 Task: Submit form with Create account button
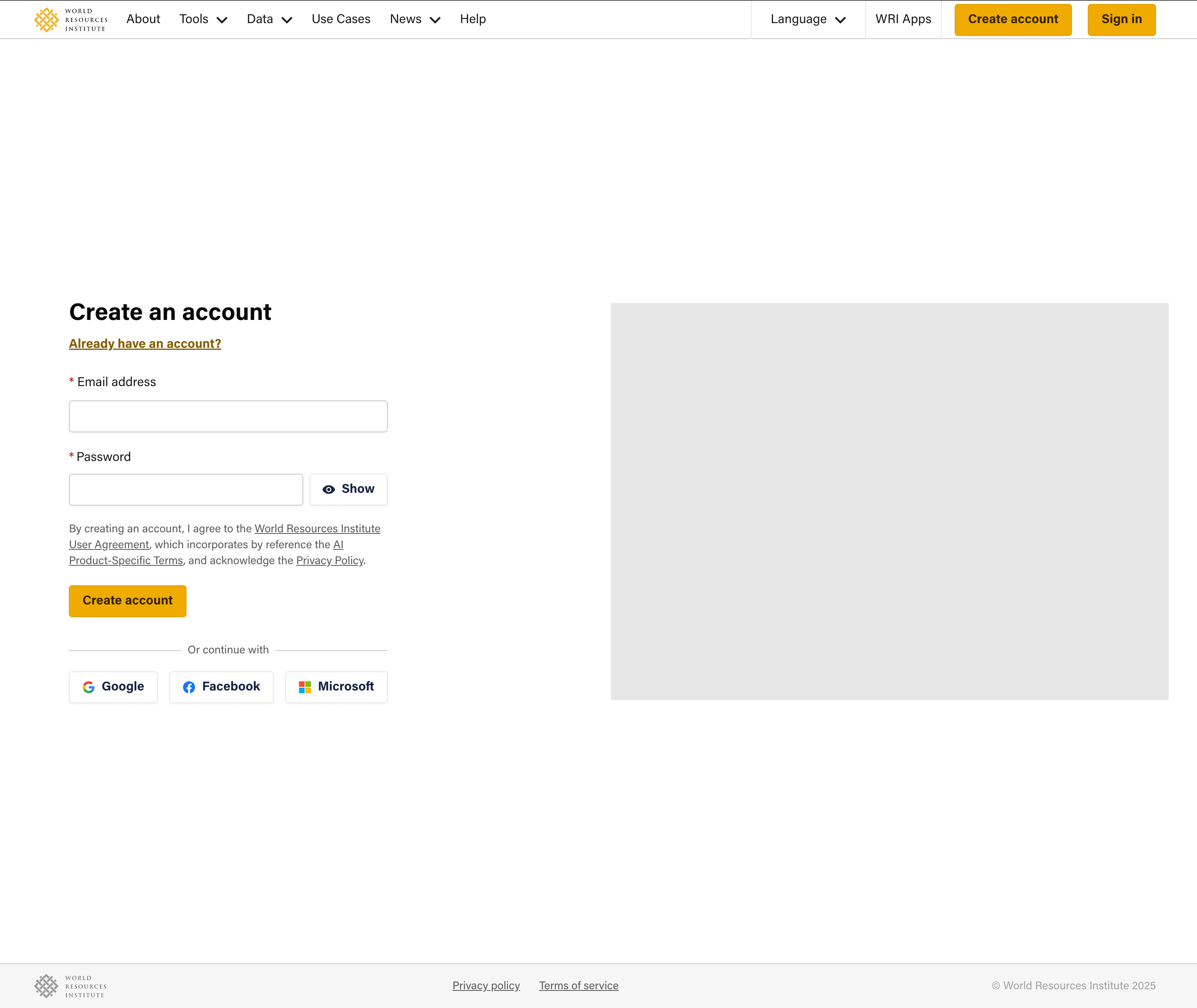click(x=128, y=600)
